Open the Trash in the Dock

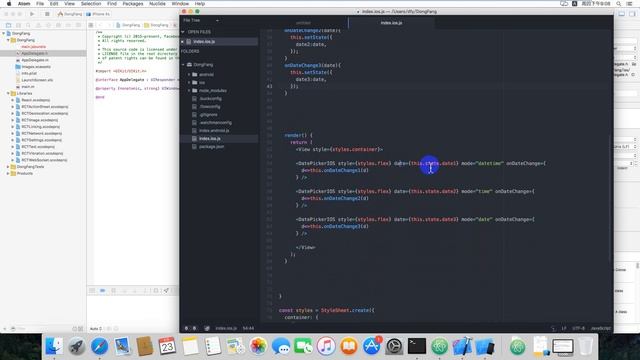tap(586, 347)
